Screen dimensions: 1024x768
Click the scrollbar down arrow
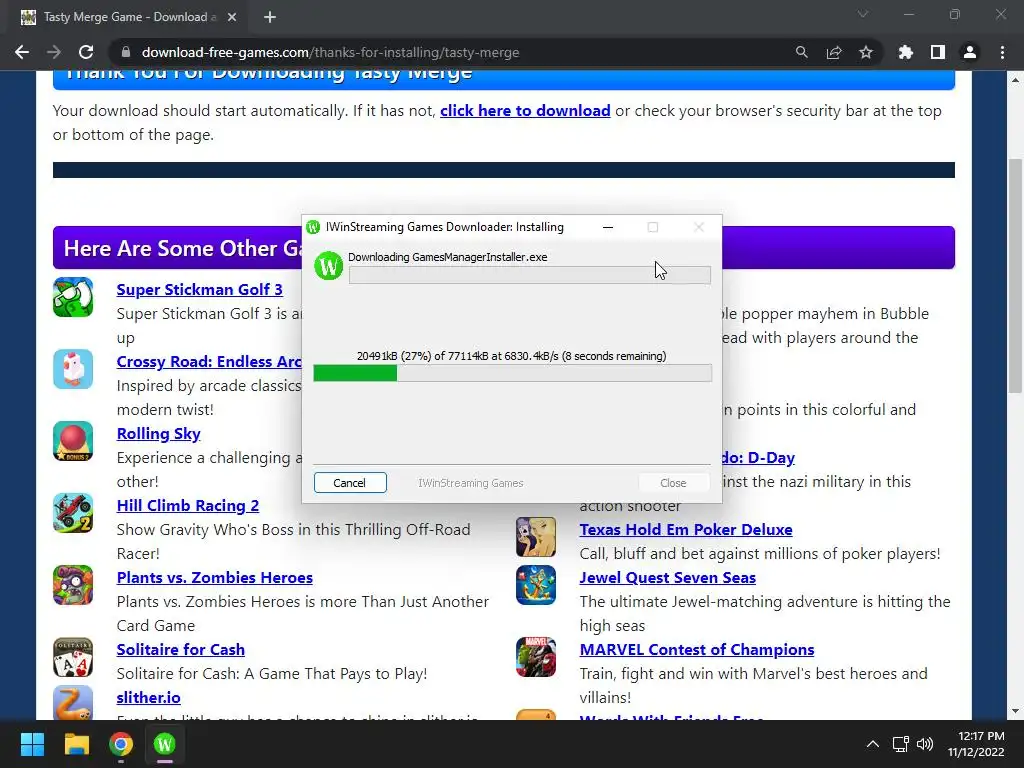click(x=1016, y=711)
